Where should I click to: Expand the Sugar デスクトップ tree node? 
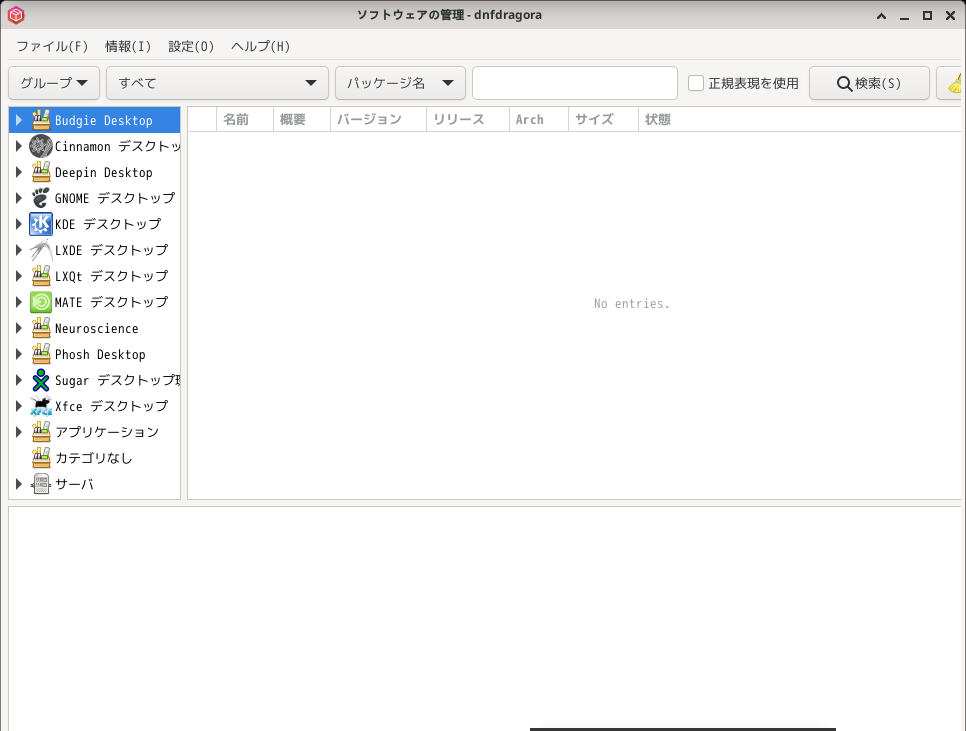18,380
